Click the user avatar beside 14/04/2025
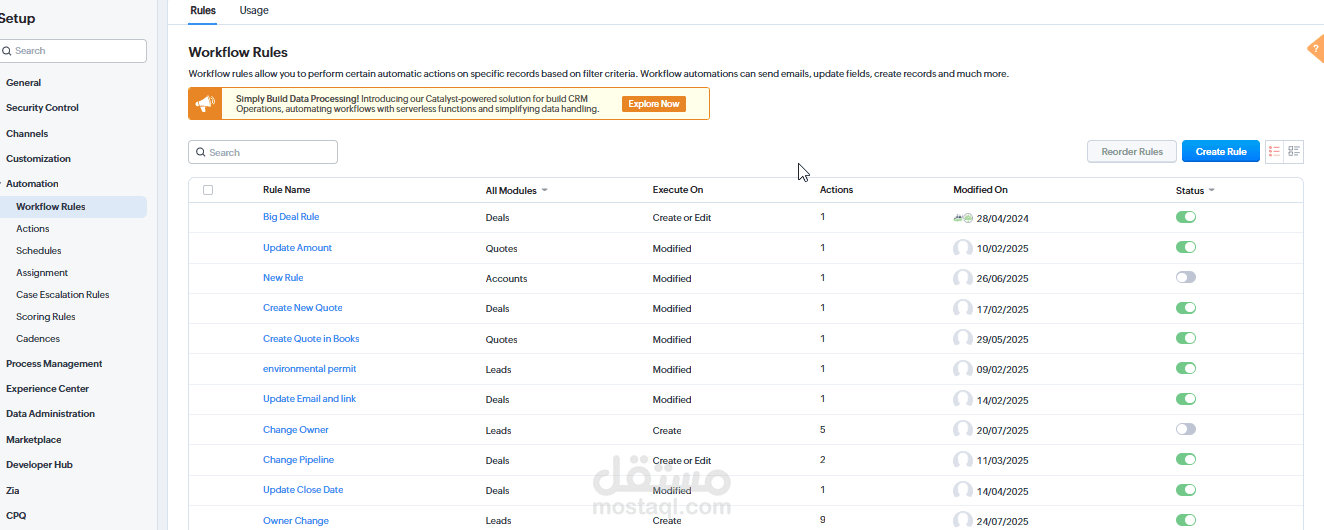The image size is (1324, 530). tap(963, 490)
